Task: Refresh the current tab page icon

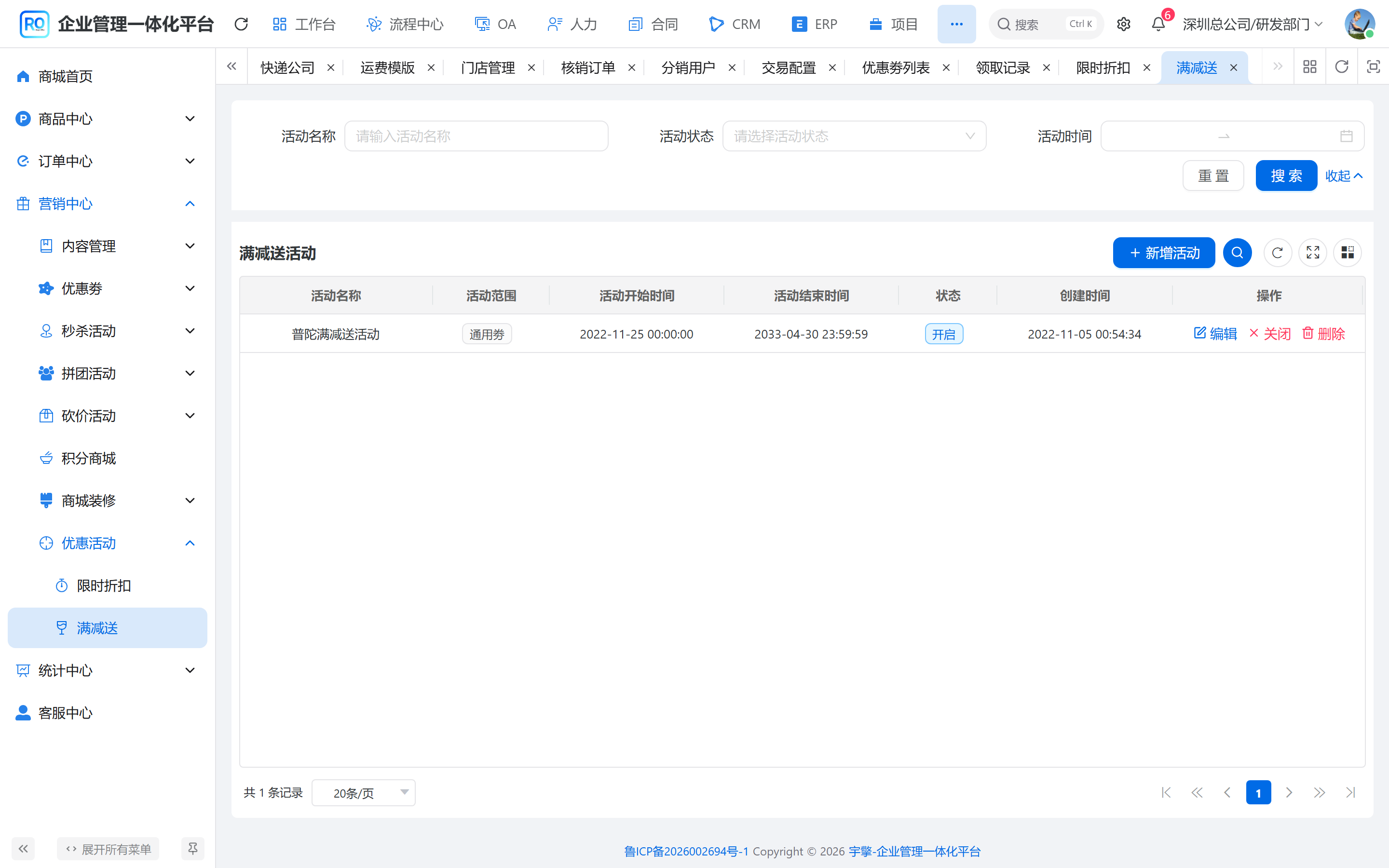Action: (x=1341, y=67)
